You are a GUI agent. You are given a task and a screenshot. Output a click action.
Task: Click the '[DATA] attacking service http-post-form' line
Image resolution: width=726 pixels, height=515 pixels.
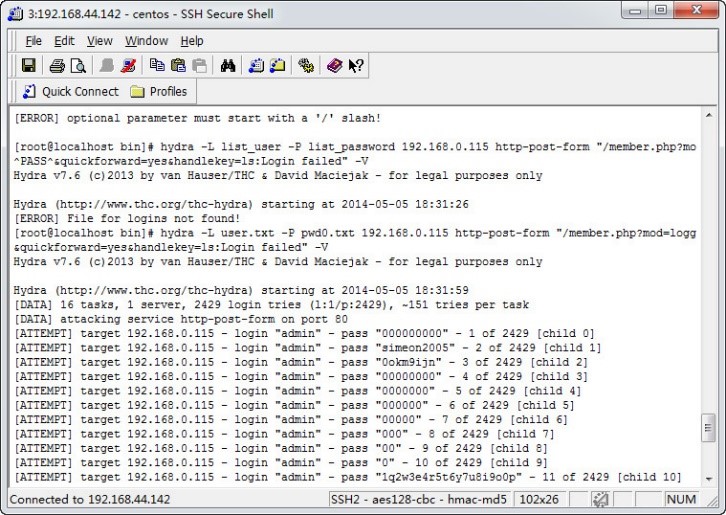click(x=181, y=319)
